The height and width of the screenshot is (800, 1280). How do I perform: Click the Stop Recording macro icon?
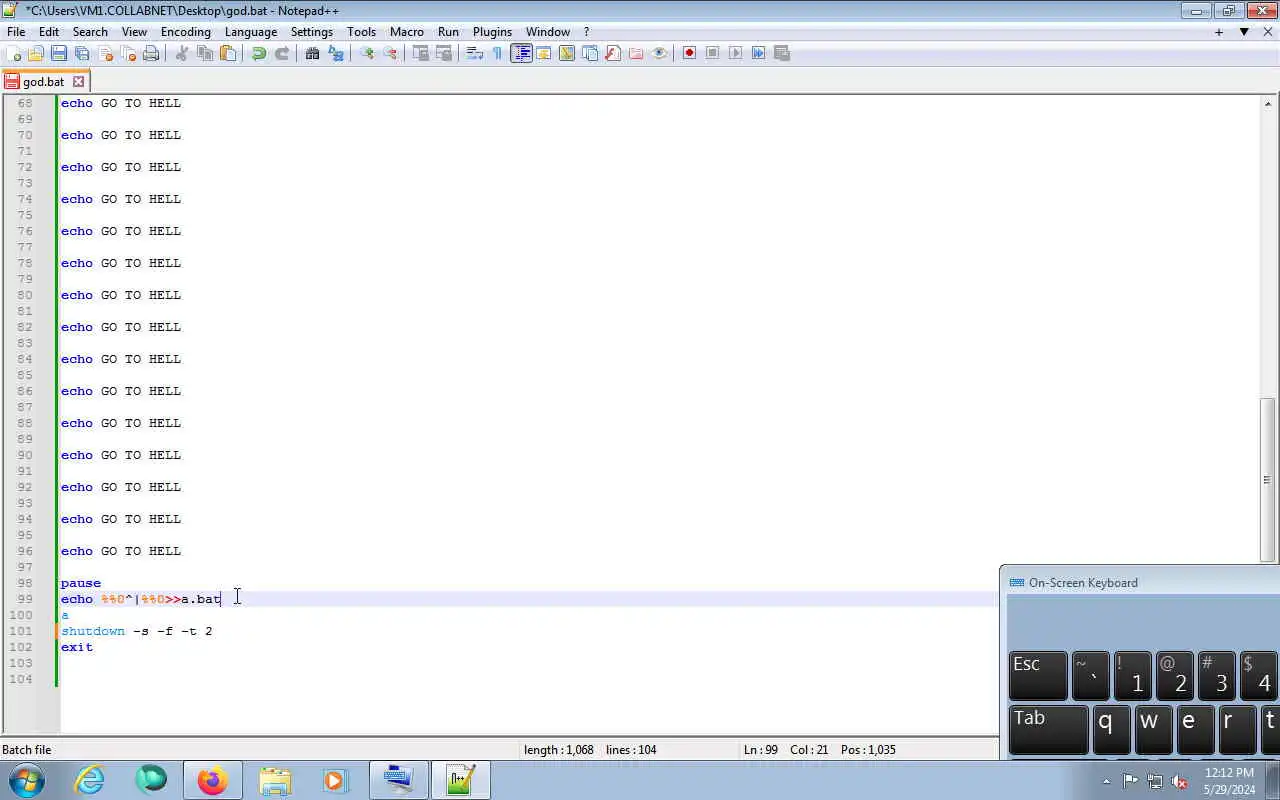(x=713, y=53)
